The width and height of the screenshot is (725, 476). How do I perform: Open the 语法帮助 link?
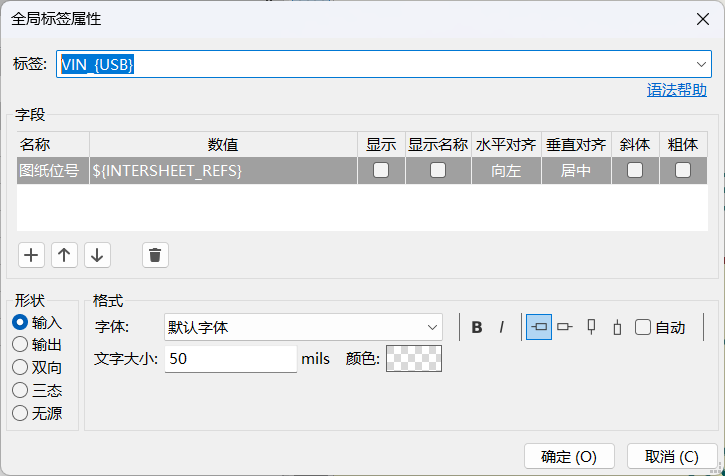678,90
